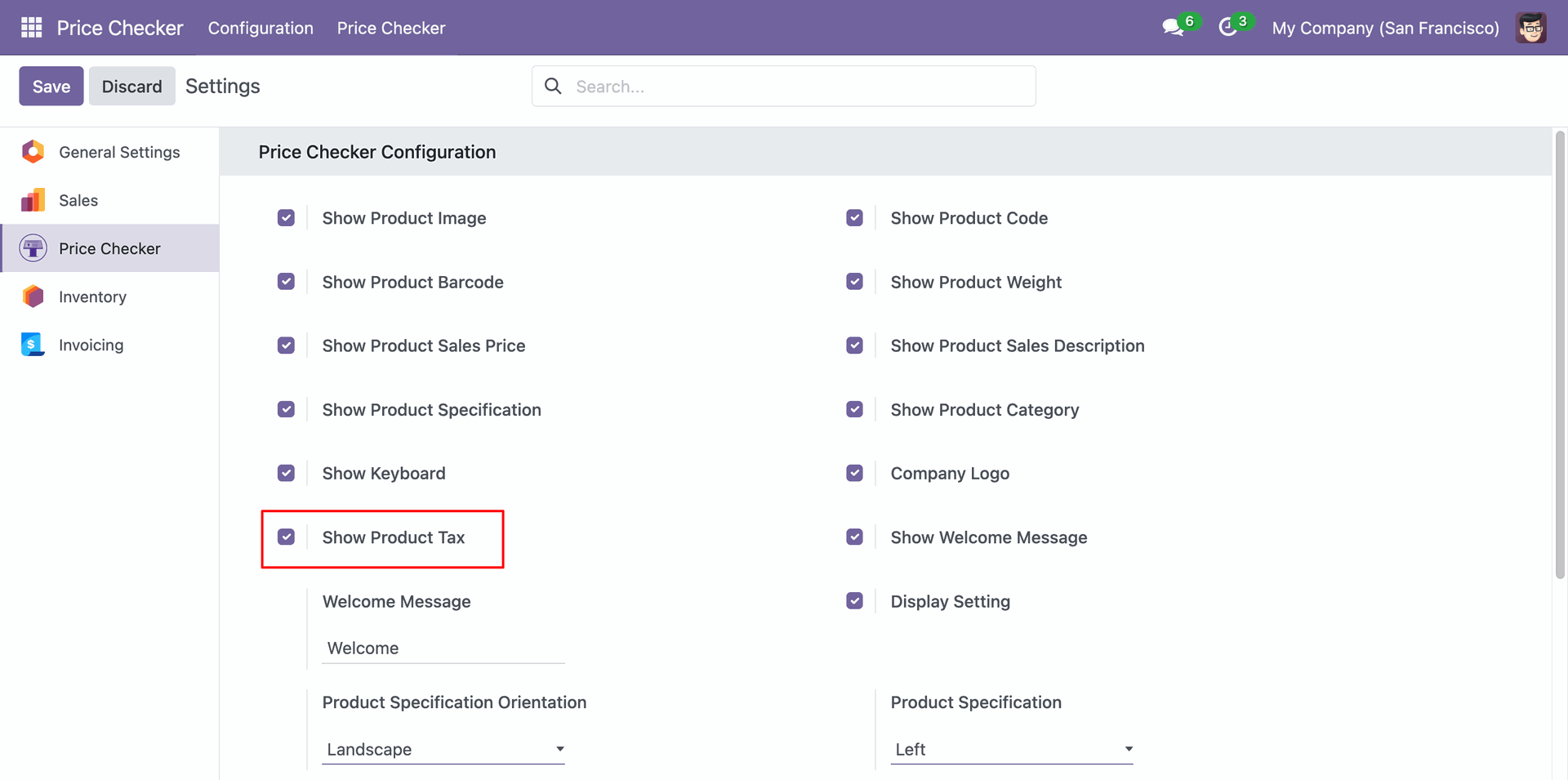Select Price Checker in the settings sidebar

click(109, 248)
